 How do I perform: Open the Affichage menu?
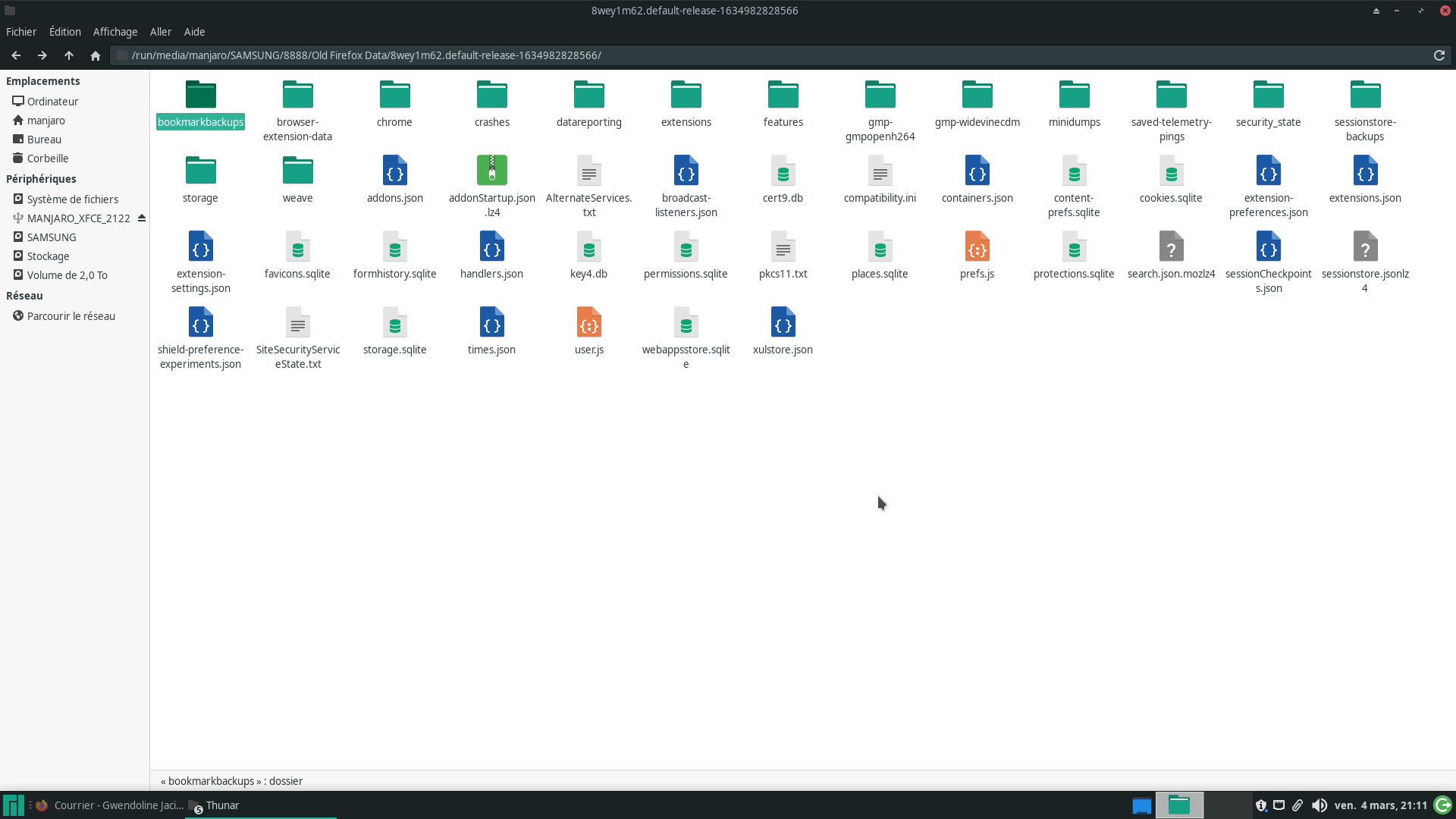[115, 32]
